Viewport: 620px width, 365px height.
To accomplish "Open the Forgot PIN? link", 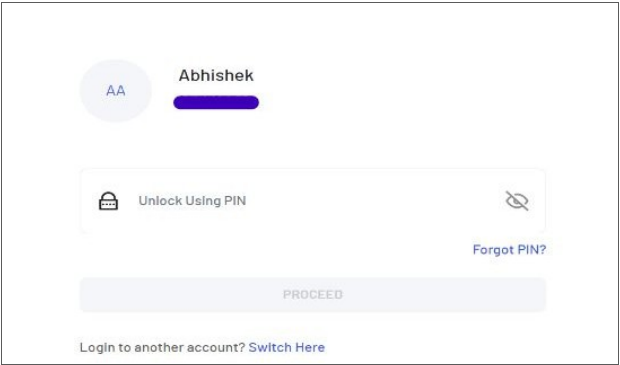I will point(509,250).
